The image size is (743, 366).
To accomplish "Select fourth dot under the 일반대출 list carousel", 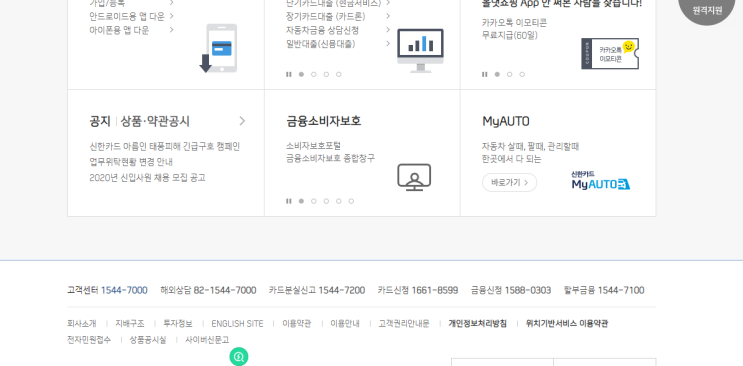I will pyautogui.click(x=339, y=74).
